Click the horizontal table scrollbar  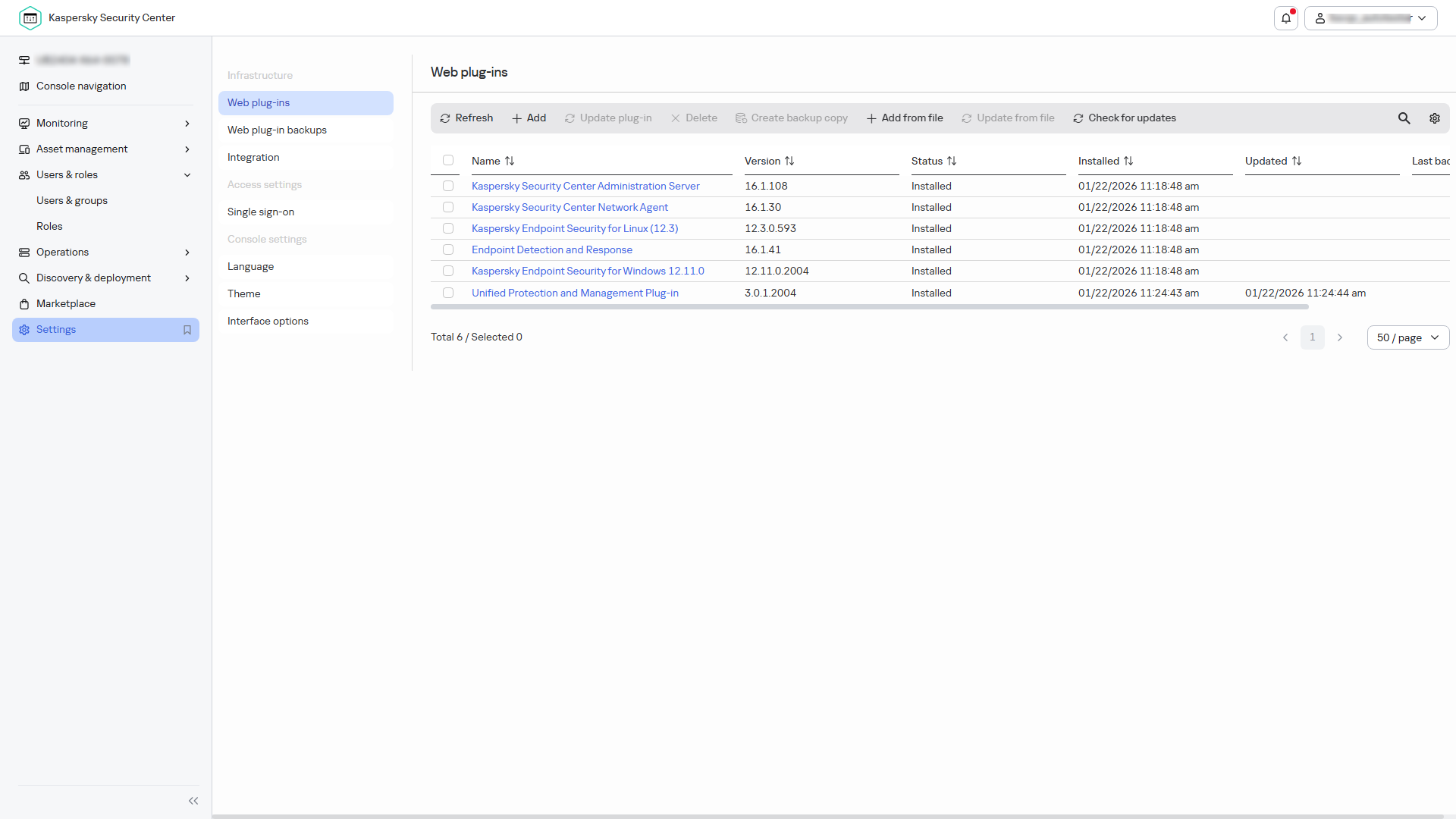pos(869,307)
